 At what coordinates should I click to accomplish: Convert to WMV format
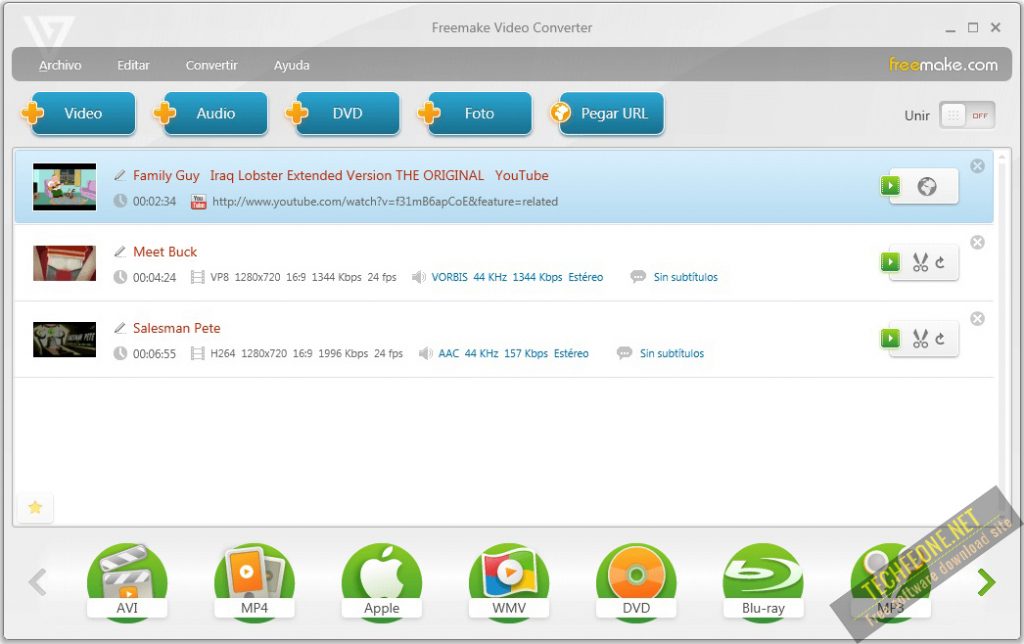tap(509, 582)
